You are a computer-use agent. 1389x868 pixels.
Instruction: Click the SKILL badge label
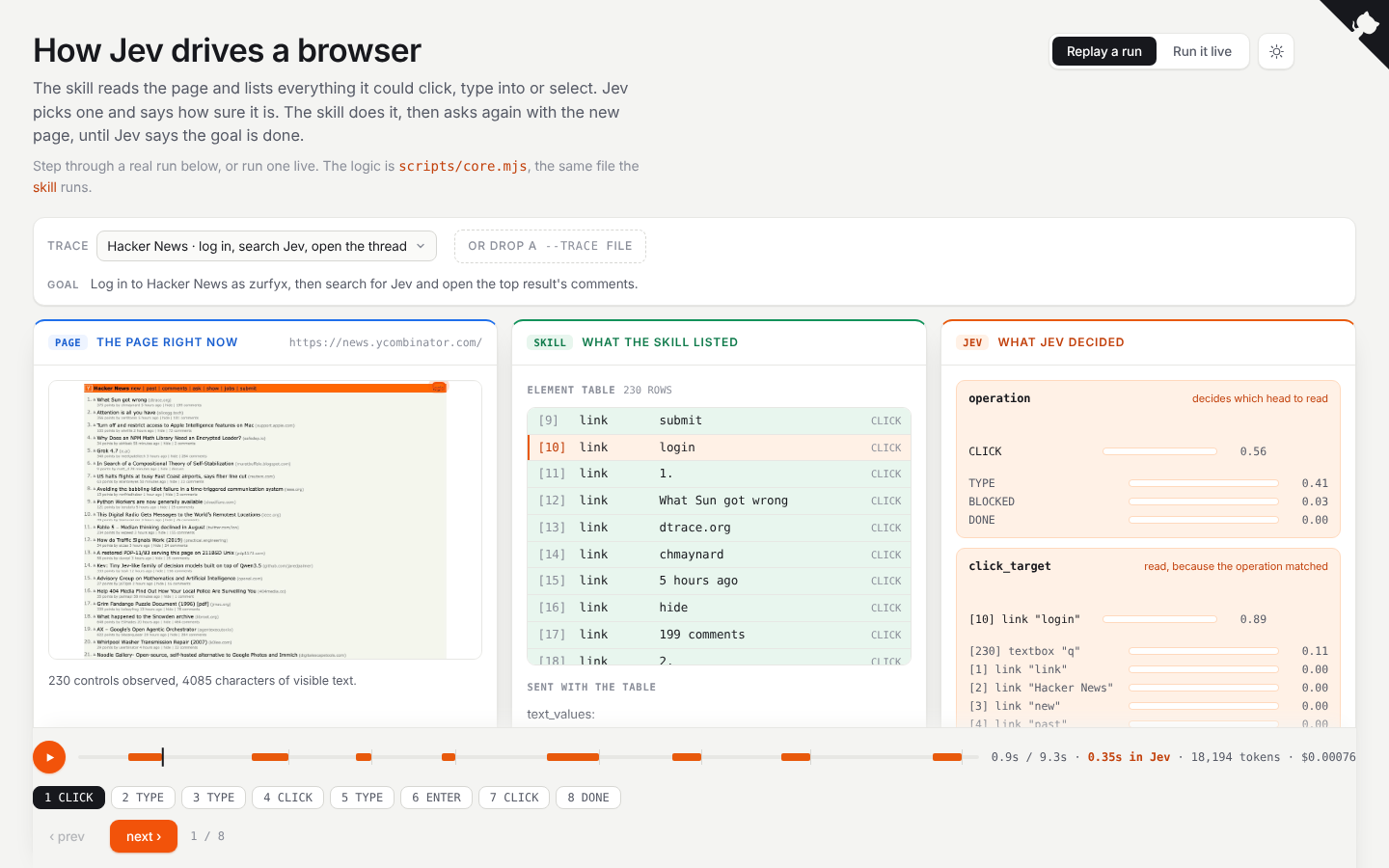click(550, 342)
